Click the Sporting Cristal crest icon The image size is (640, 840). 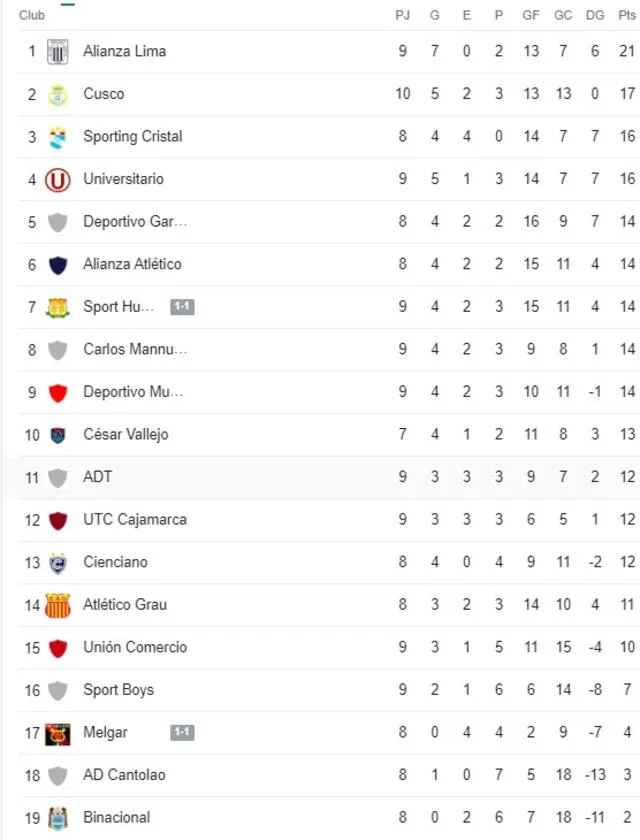coord(58,137)
